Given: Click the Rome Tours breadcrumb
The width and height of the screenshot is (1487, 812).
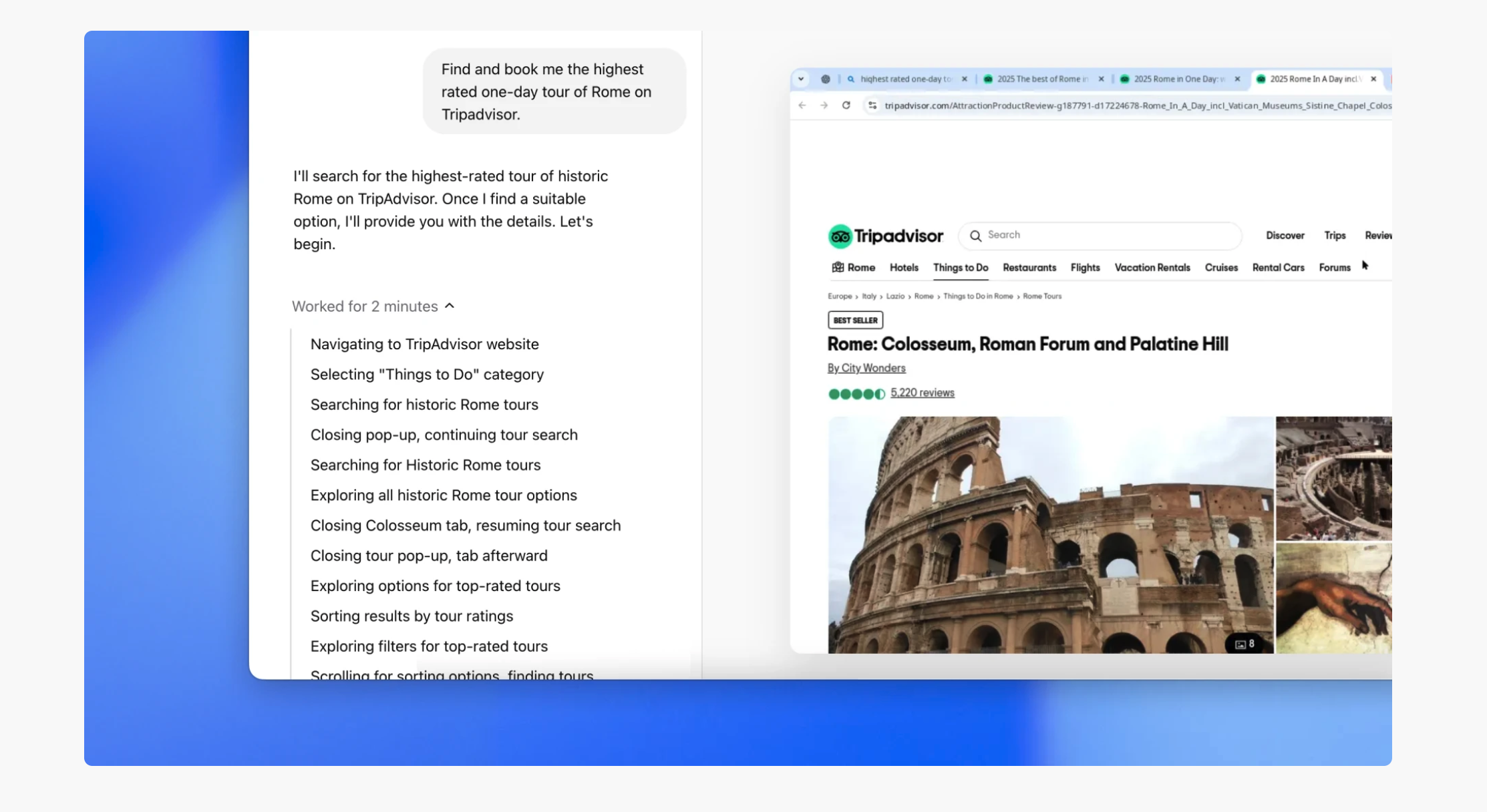Looking at the screenshot, I should click(x=1042, y=296).
